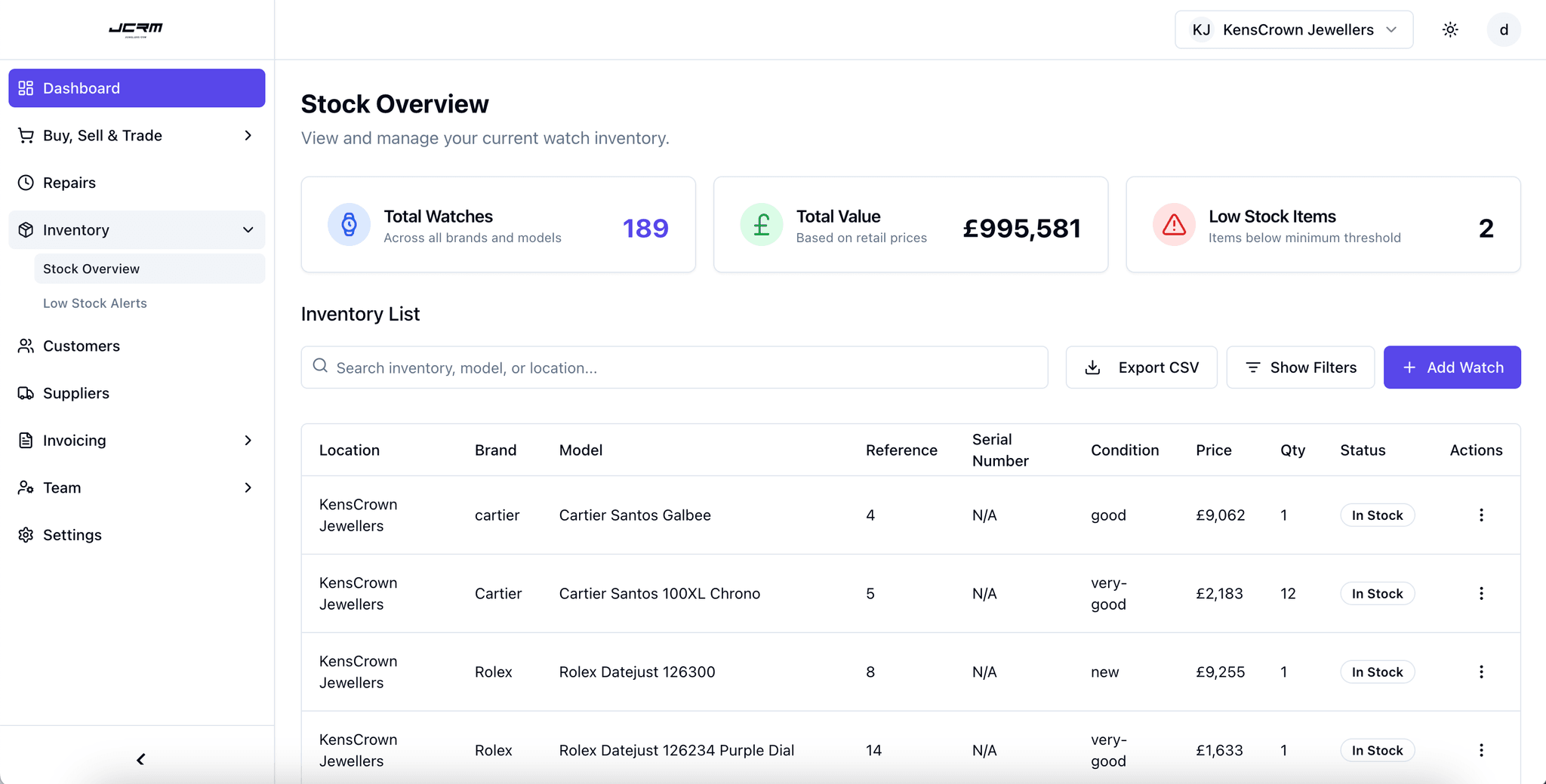Click the light mode sun icon in header

(x=1450, y=29)
